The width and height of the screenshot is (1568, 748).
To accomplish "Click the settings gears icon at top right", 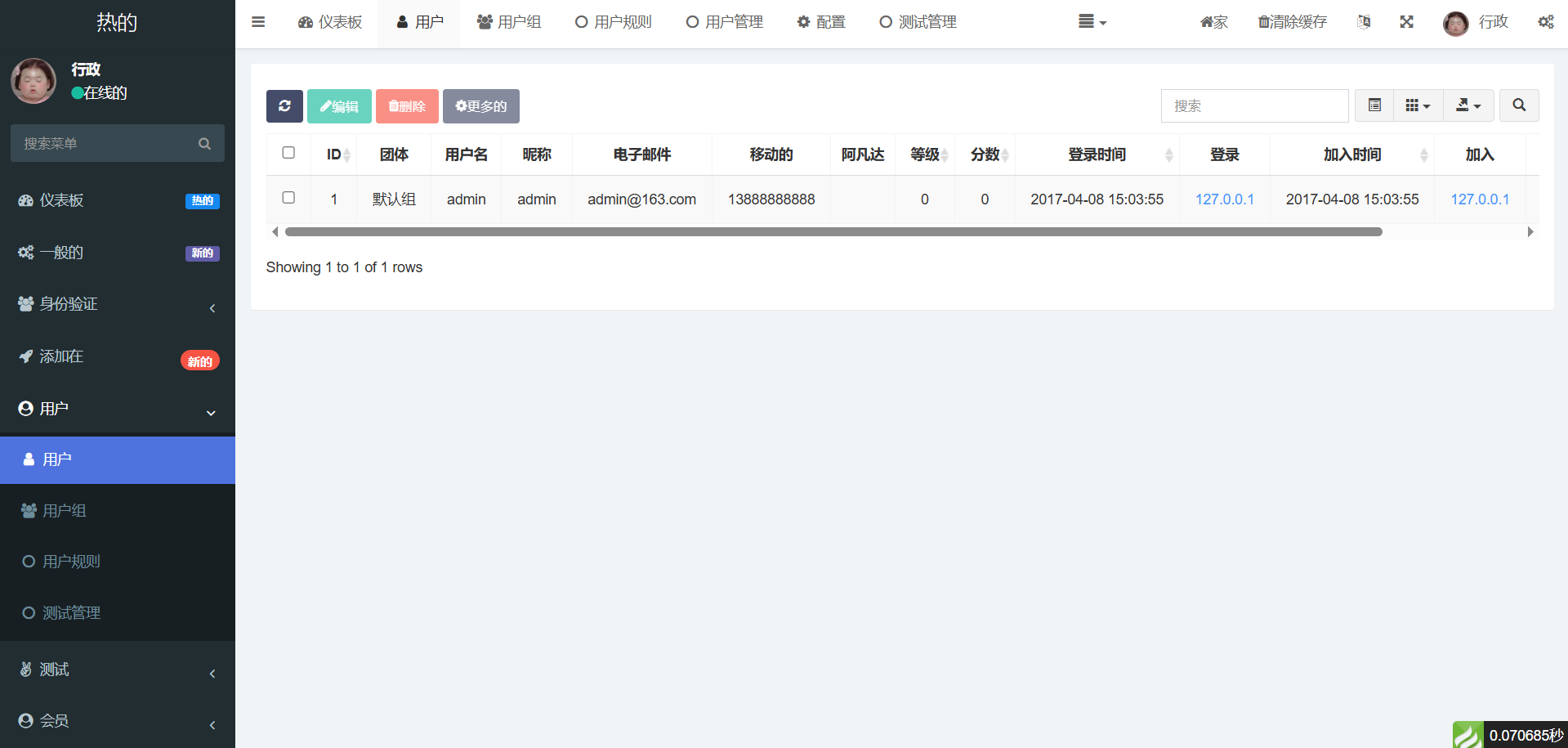I will (1546, 22).
